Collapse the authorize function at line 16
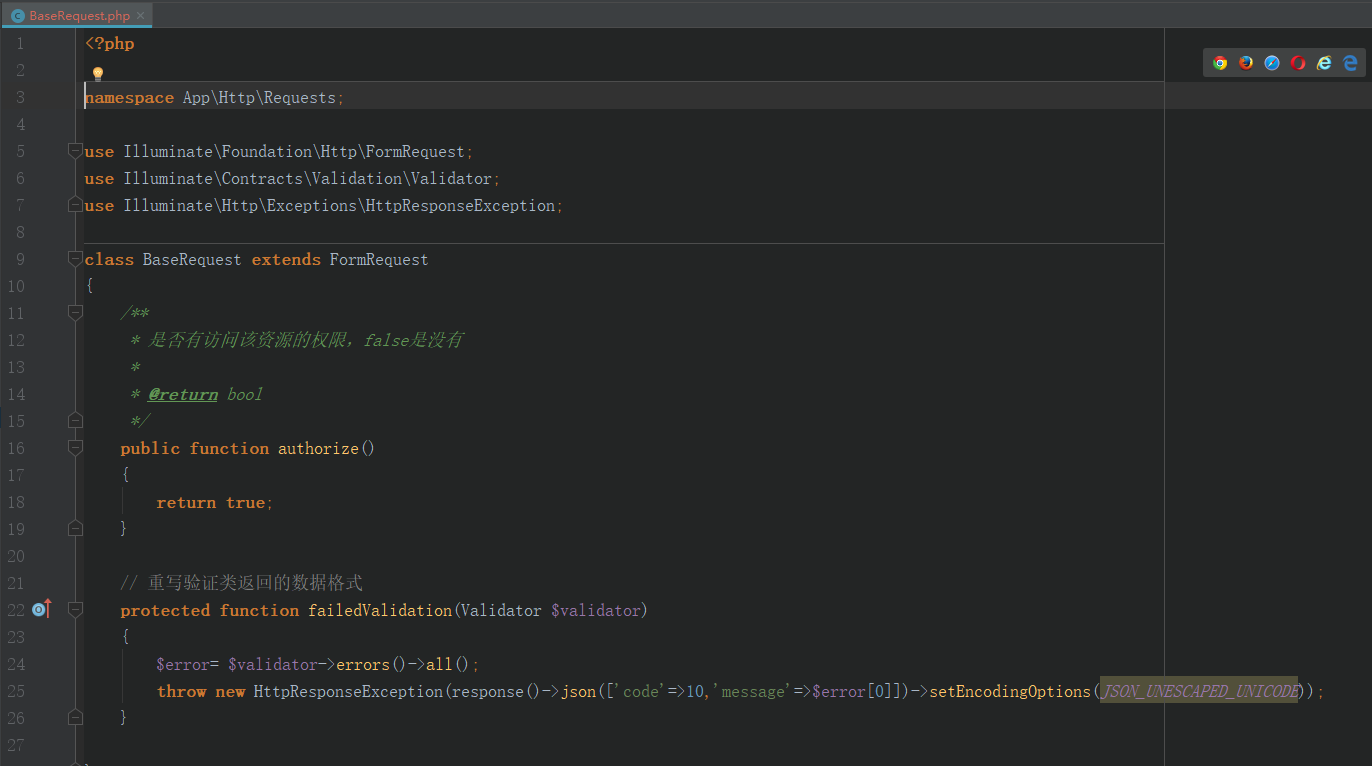Image resolution: width=1372 pixels, height=766 pixels. 75,448
